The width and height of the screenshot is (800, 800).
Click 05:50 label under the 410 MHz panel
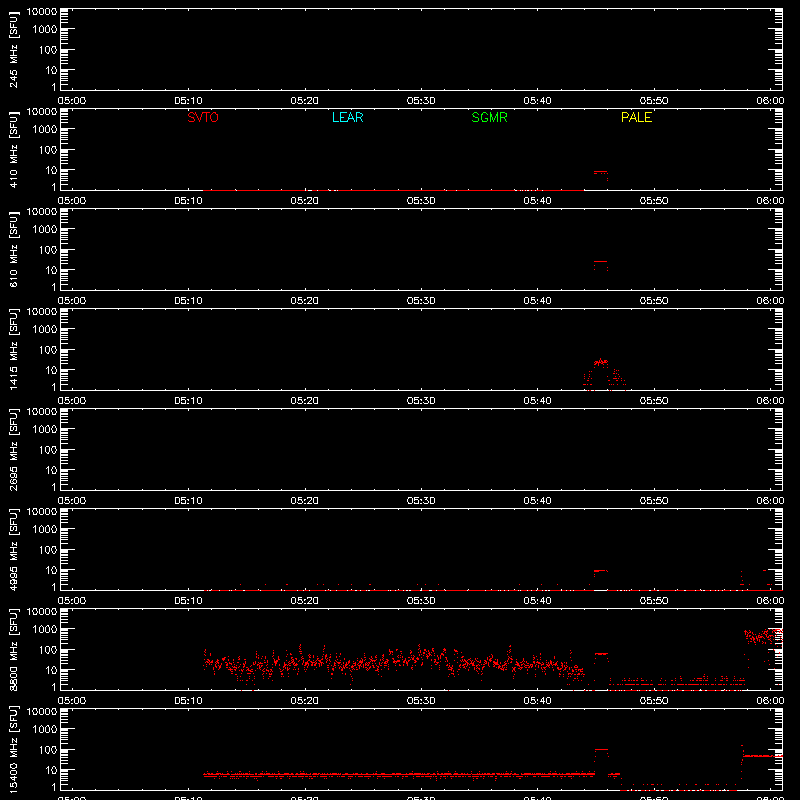click(x=654, y=201)
